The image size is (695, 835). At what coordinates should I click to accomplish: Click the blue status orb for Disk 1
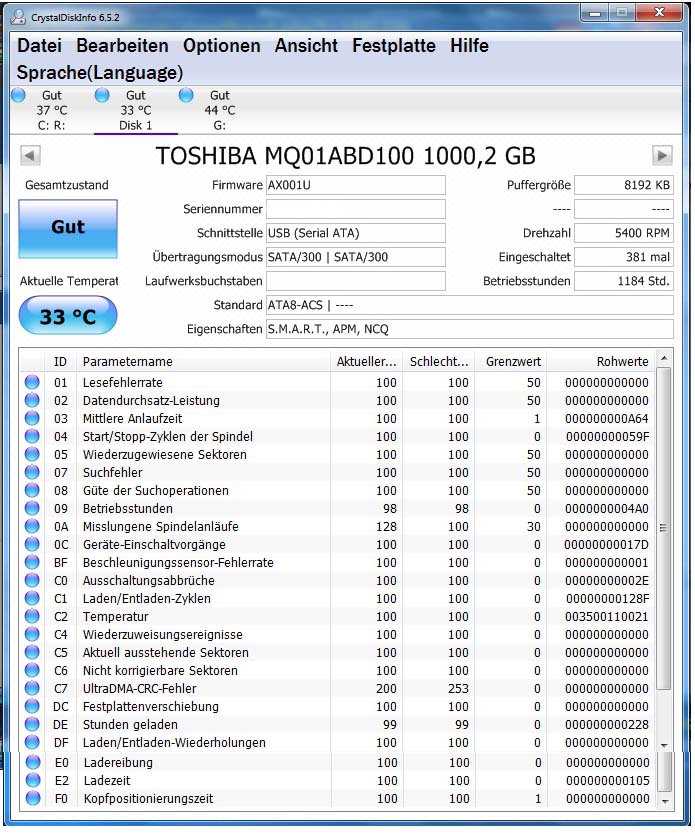click(x=102, y=95)
